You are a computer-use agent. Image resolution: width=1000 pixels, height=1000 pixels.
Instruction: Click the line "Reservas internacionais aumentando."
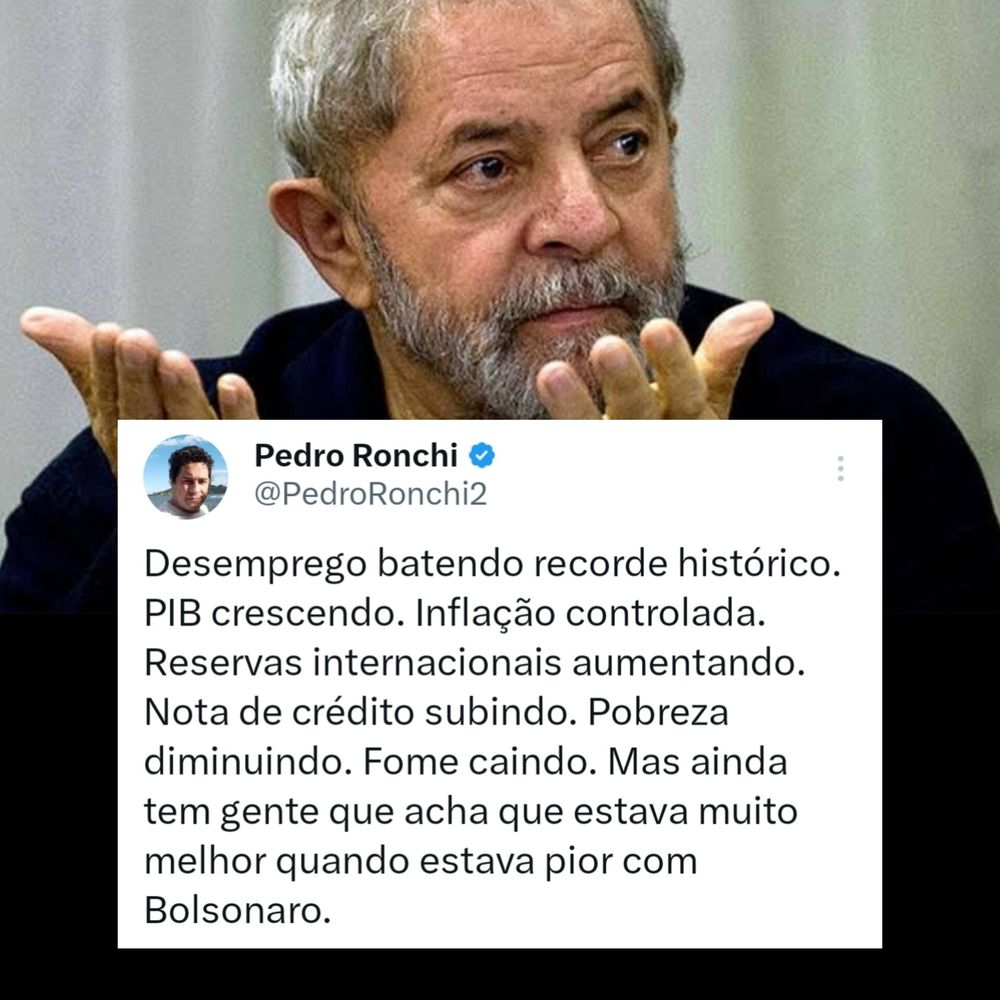tap(474, 663)
